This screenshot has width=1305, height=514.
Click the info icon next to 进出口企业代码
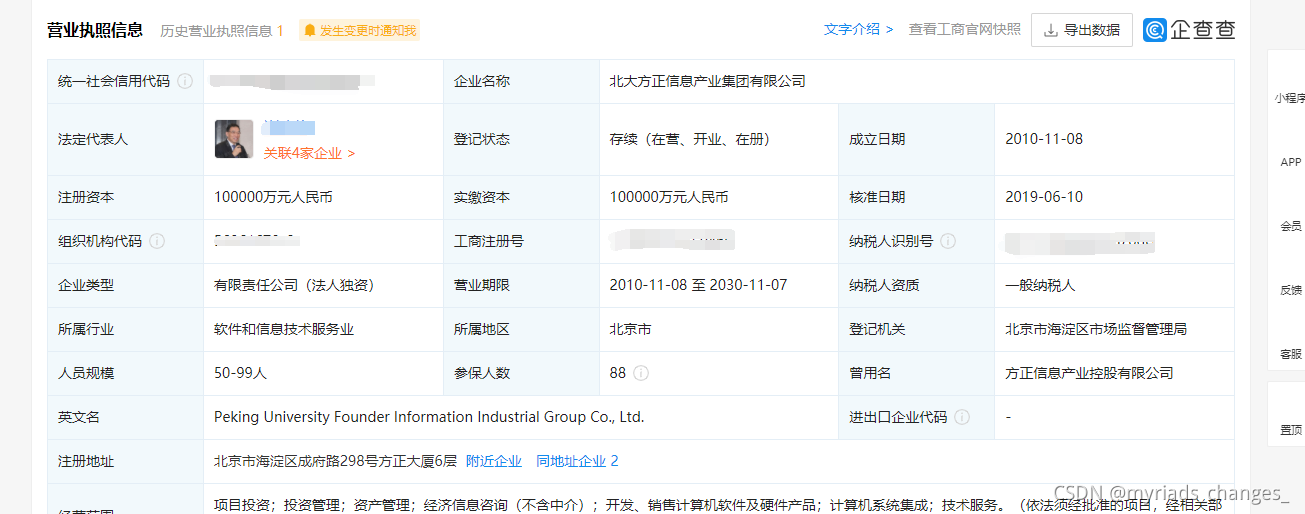962,417
